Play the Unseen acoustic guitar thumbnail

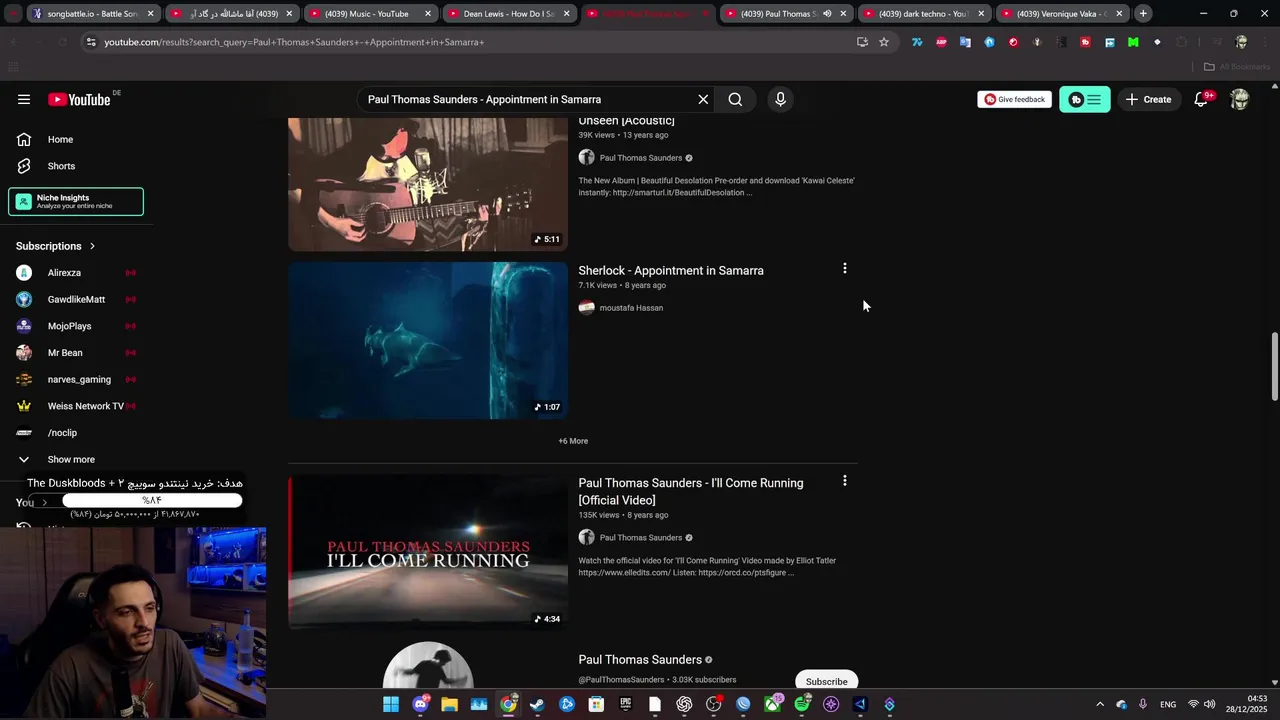pos(428,184)
